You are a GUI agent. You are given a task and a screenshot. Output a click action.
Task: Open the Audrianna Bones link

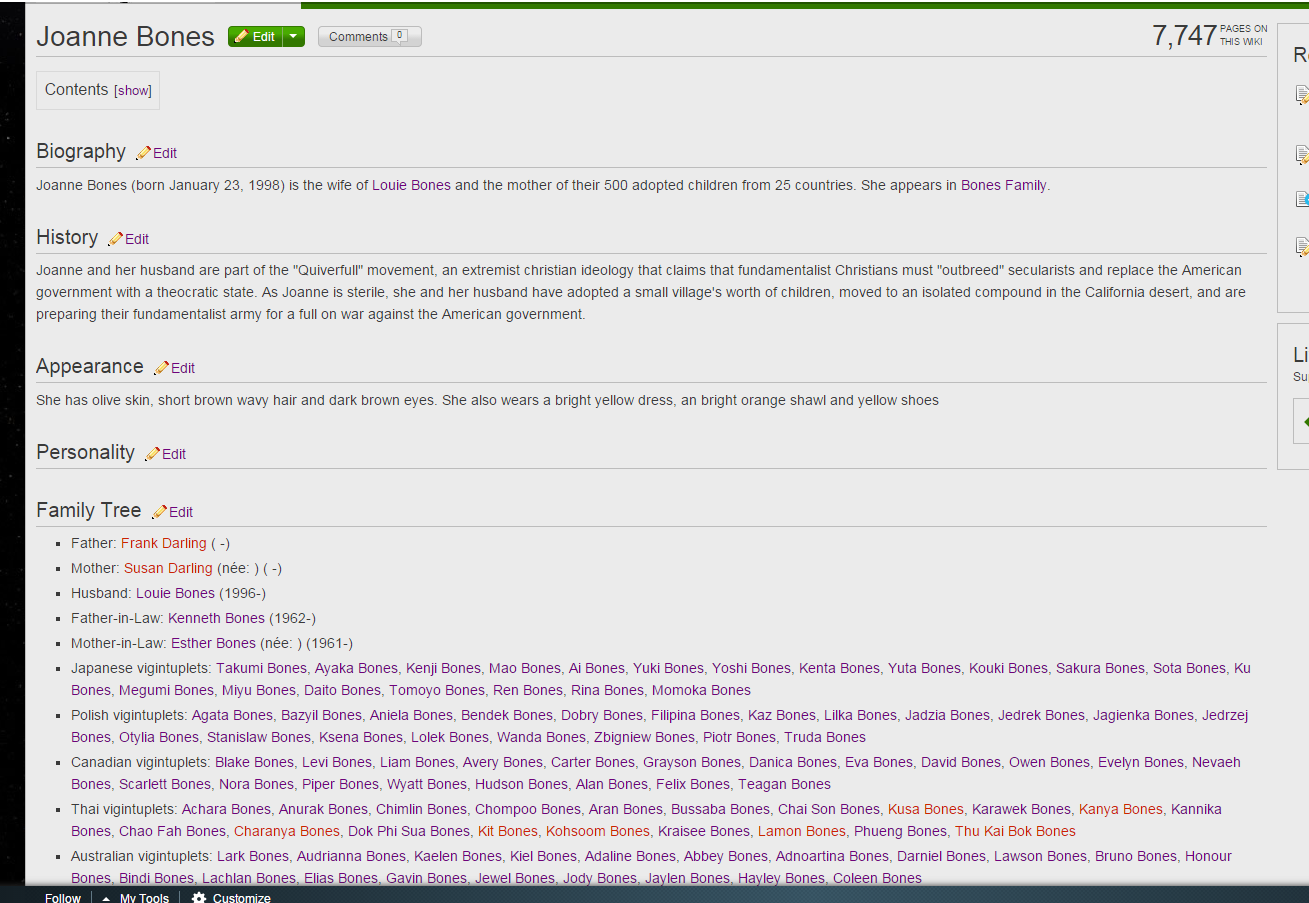[351, 856]
